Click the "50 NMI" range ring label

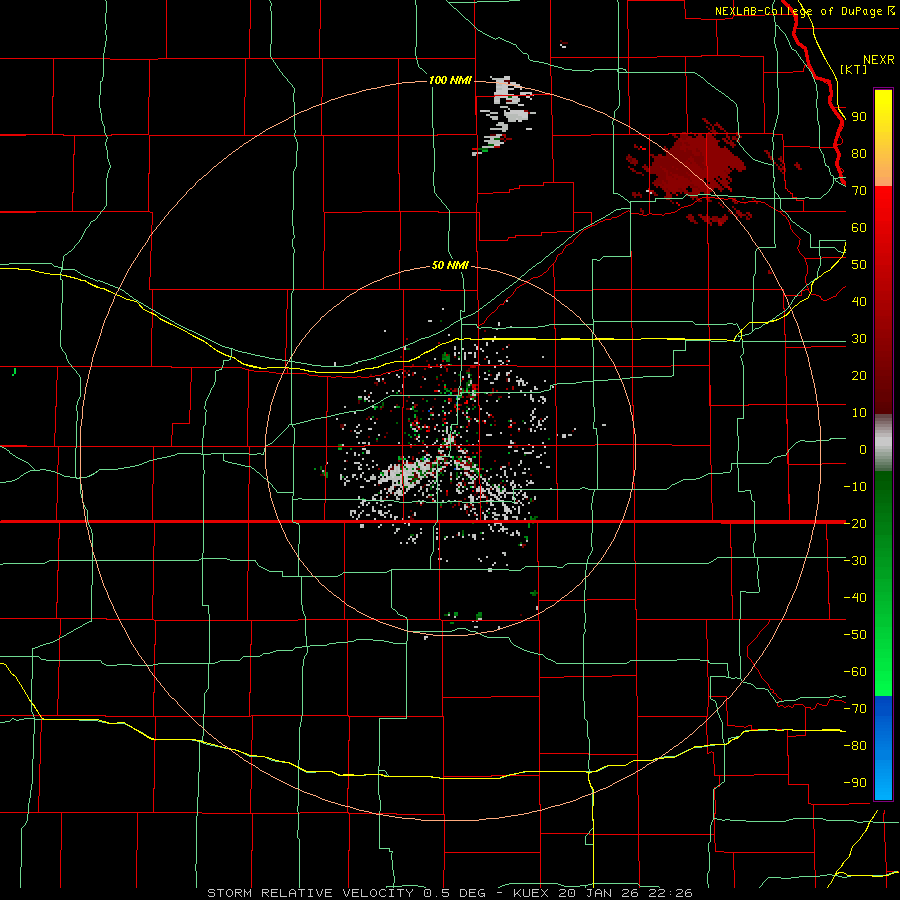(450, 265)
